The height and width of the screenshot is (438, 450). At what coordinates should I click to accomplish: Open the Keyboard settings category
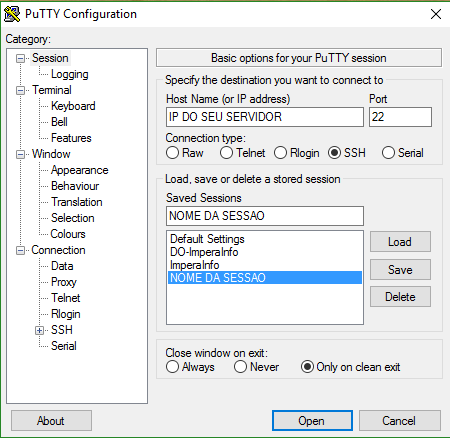tap(73, 106)
